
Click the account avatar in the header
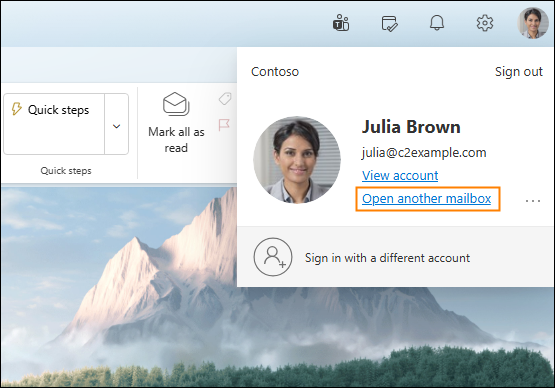pyautogui.click(x=533, y=23)
